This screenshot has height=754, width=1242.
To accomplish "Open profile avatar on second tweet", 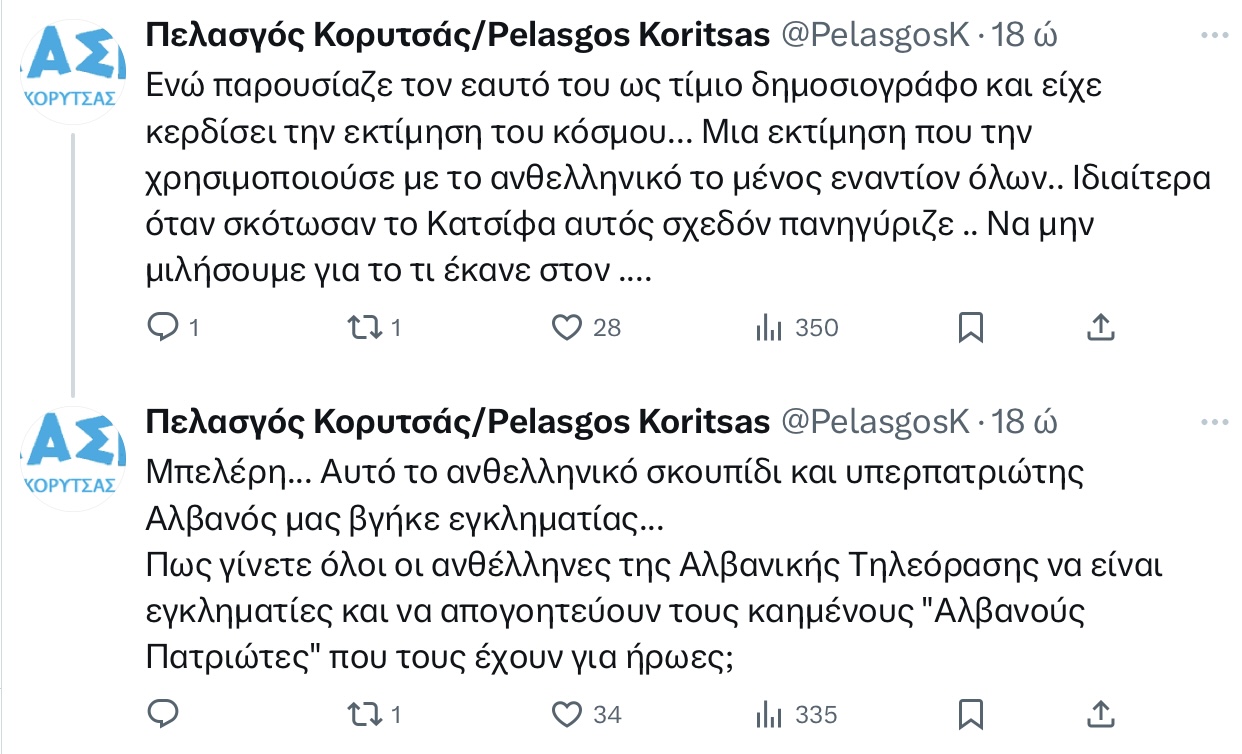I will tap(70, 462).
